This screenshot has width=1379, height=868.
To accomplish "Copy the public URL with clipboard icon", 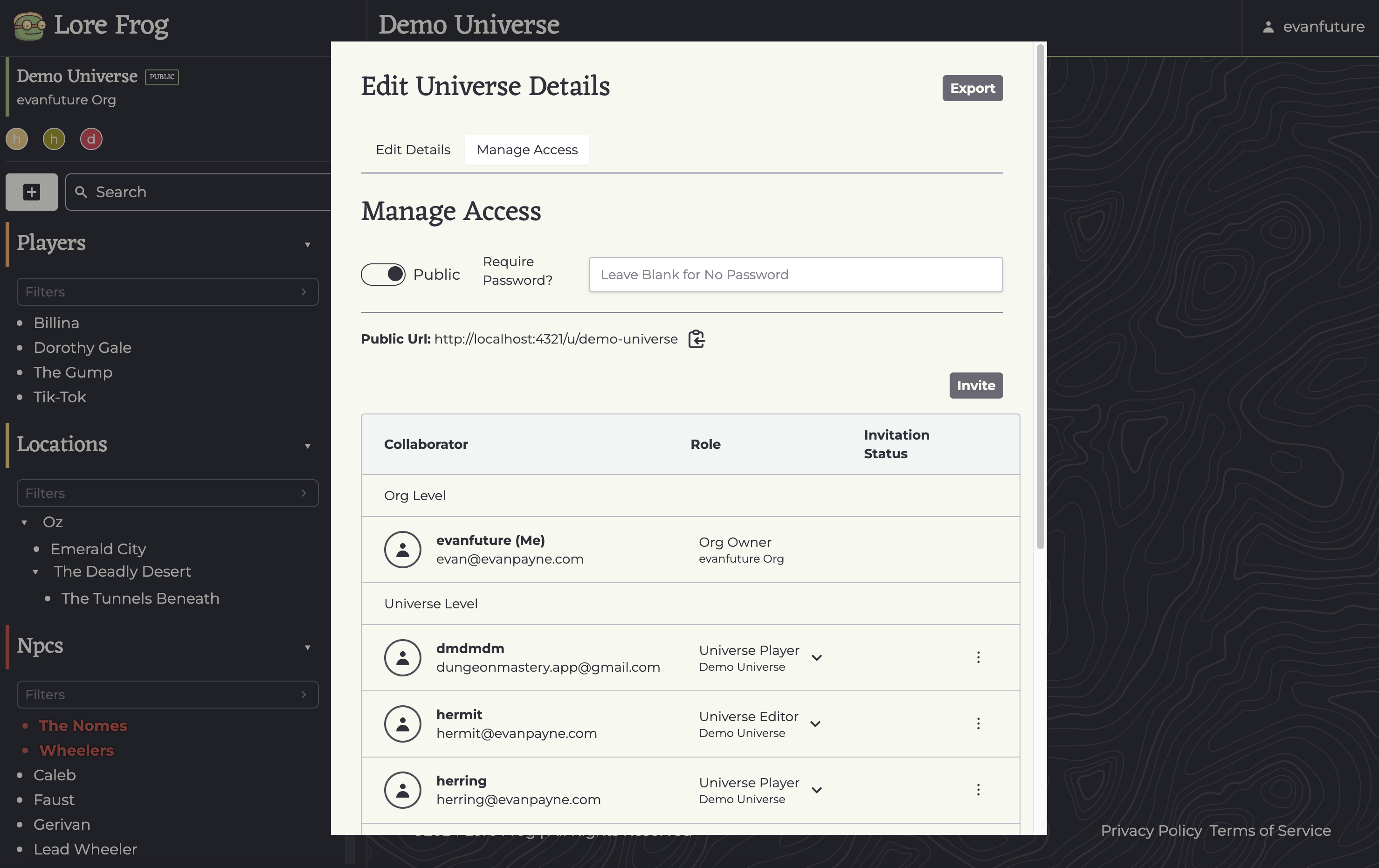I will (x=696, y=339).
